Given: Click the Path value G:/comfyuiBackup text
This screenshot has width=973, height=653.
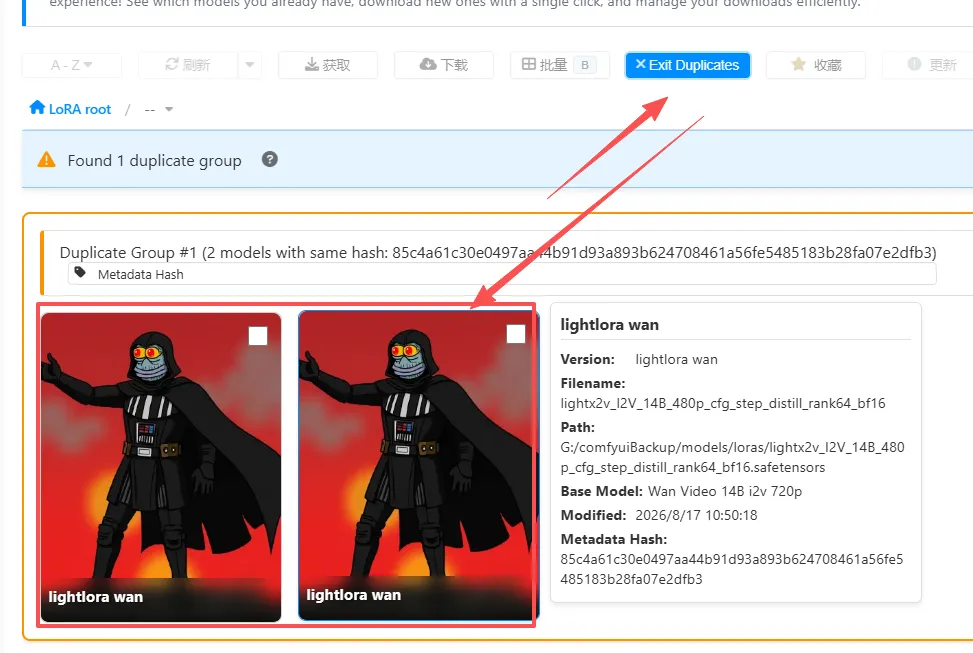Looking at the screenshot, I should coord(732,457).
